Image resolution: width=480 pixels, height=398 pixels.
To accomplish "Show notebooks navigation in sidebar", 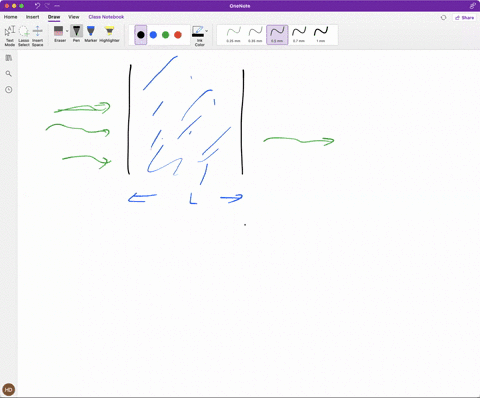I will tap(9, 58).
